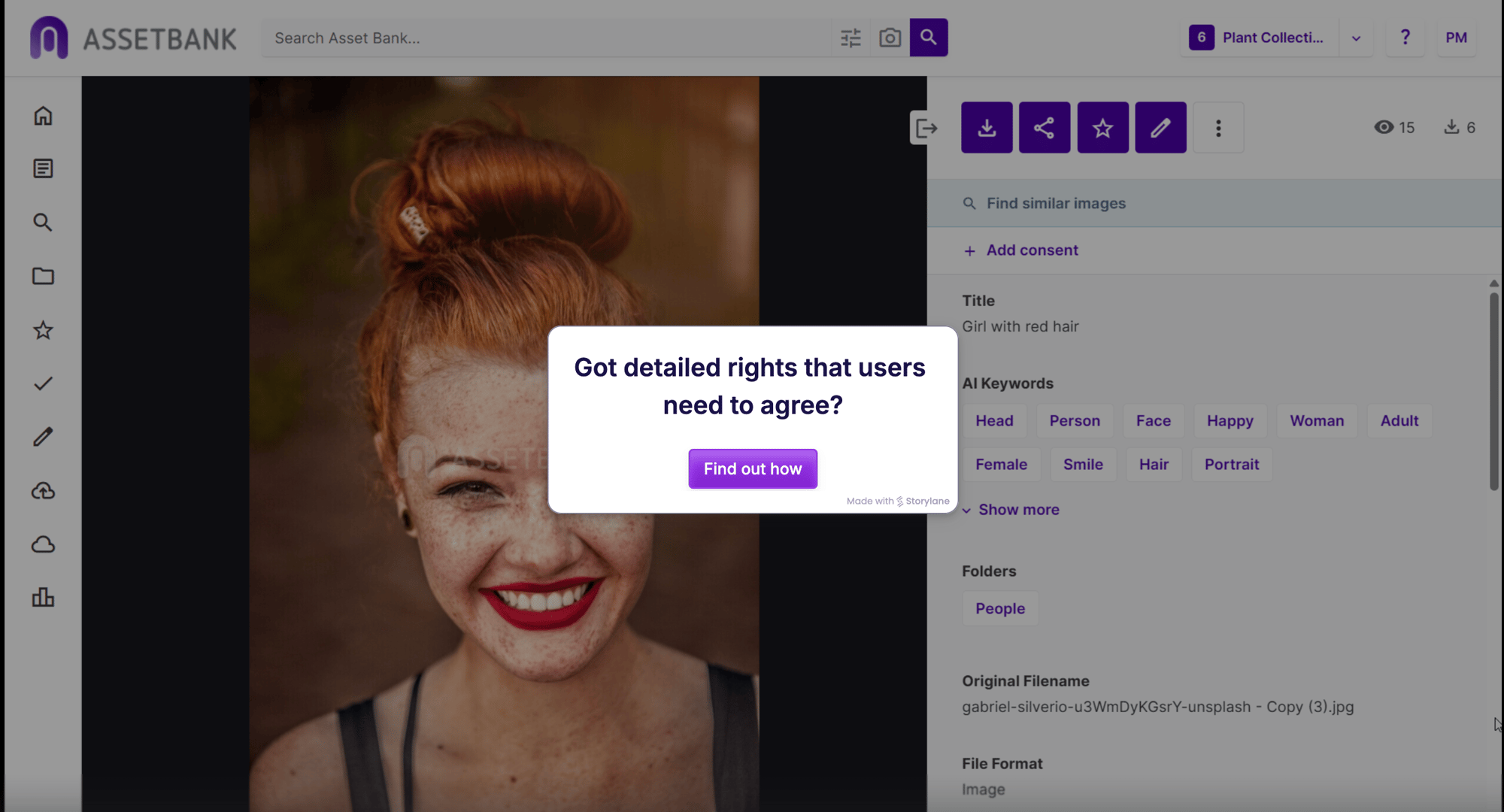Open image search via camera icon
Image resolution: width=1504 pixels, height=812 pixels.
click(890, 38)
